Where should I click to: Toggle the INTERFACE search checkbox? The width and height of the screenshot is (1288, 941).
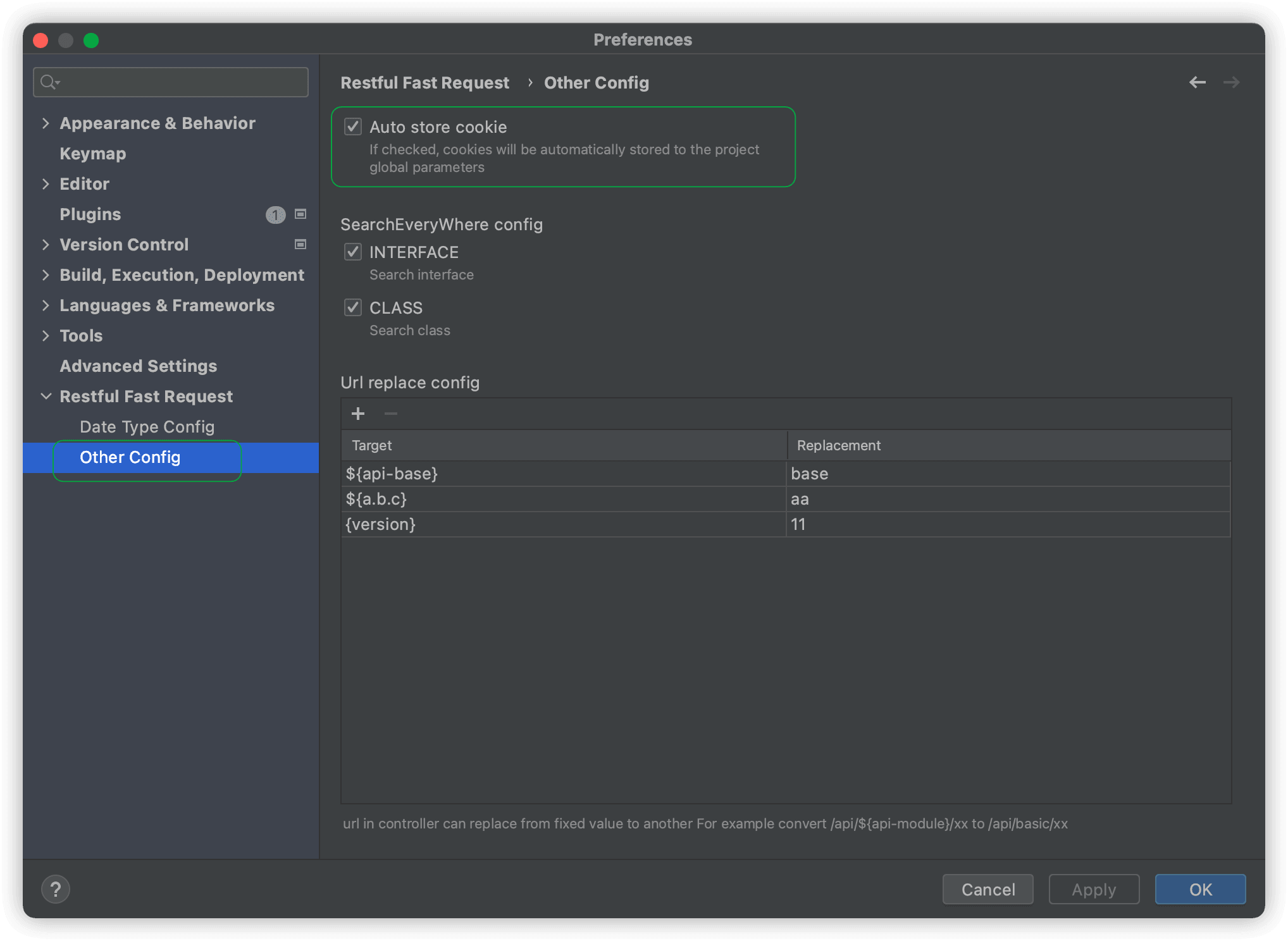(353, 252)
